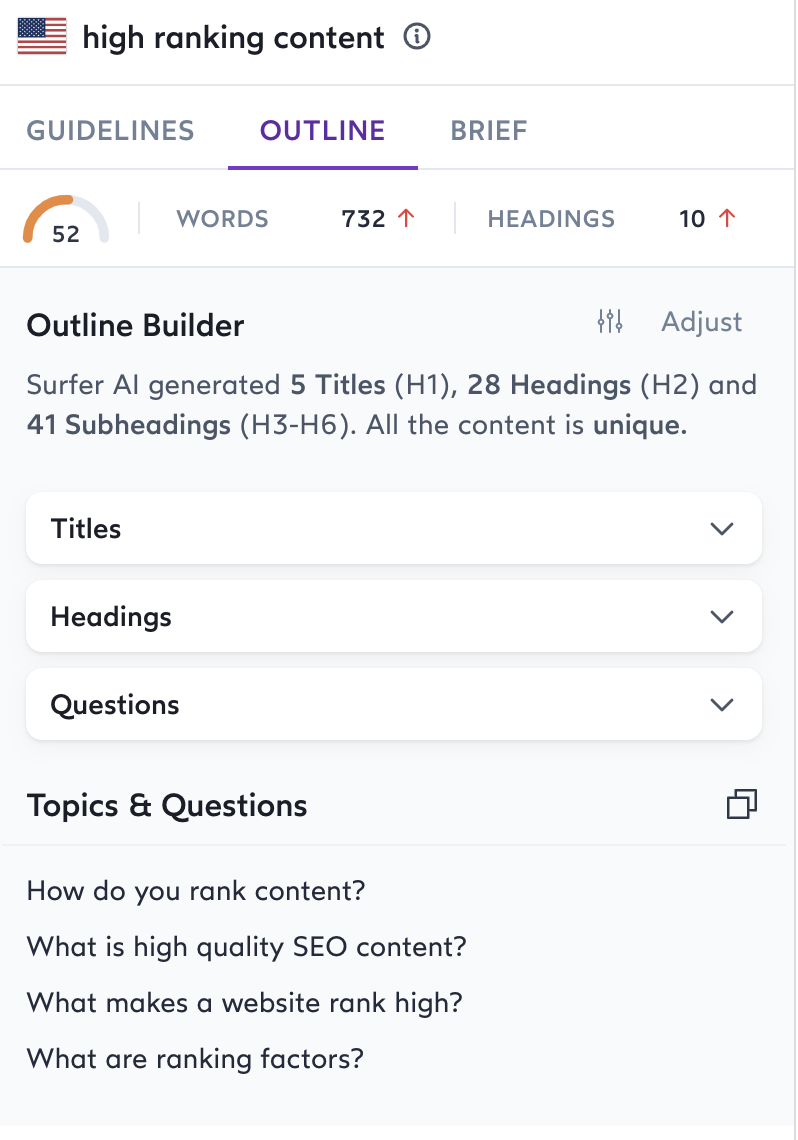Click the chevron on the Titles row
798x1140 pixels.
click(x=722, y=529)
